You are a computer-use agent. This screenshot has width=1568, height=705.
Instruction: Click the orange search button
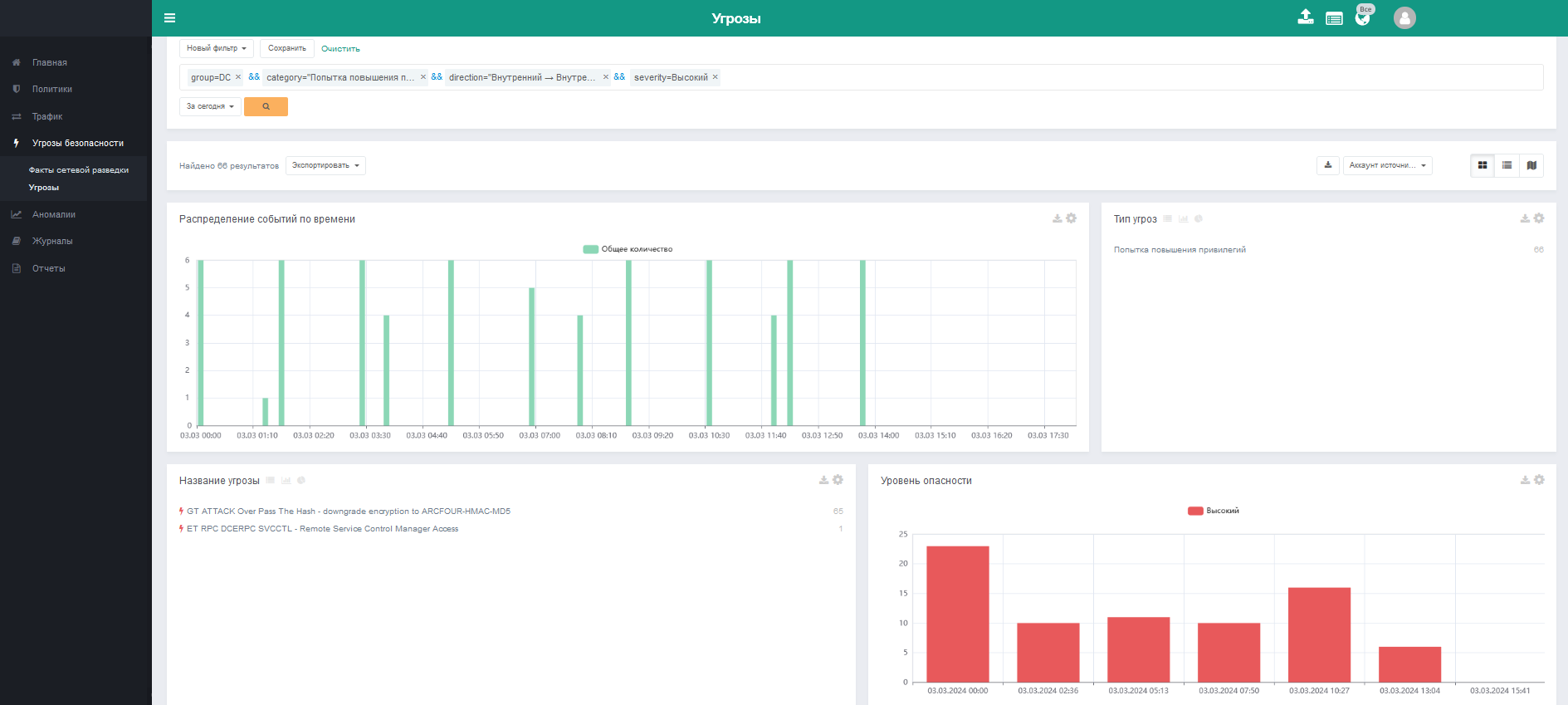266,106
